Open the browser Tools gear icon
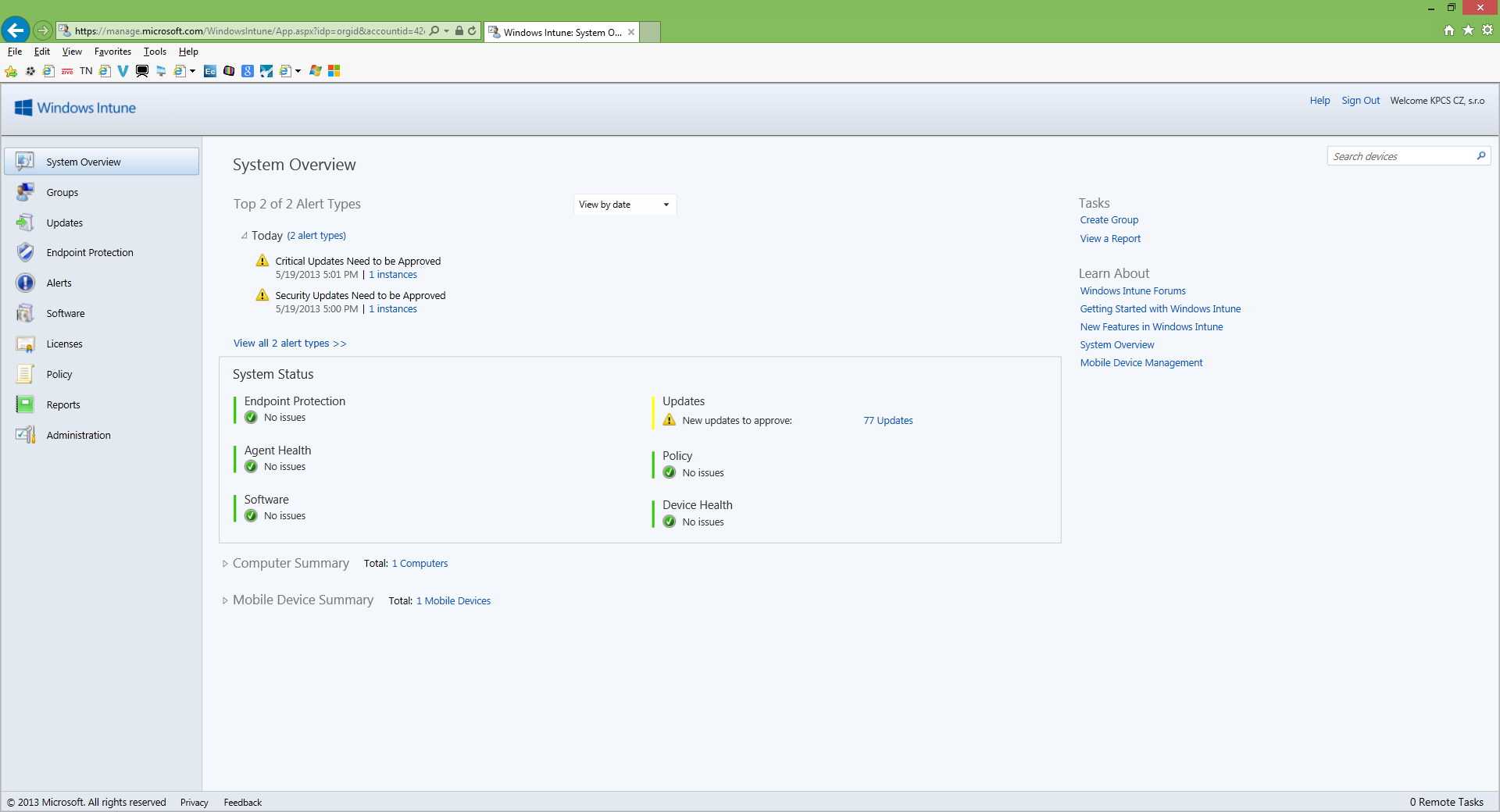Image resolution: width=1500 pixels, height=812 pixels. 1487,30
